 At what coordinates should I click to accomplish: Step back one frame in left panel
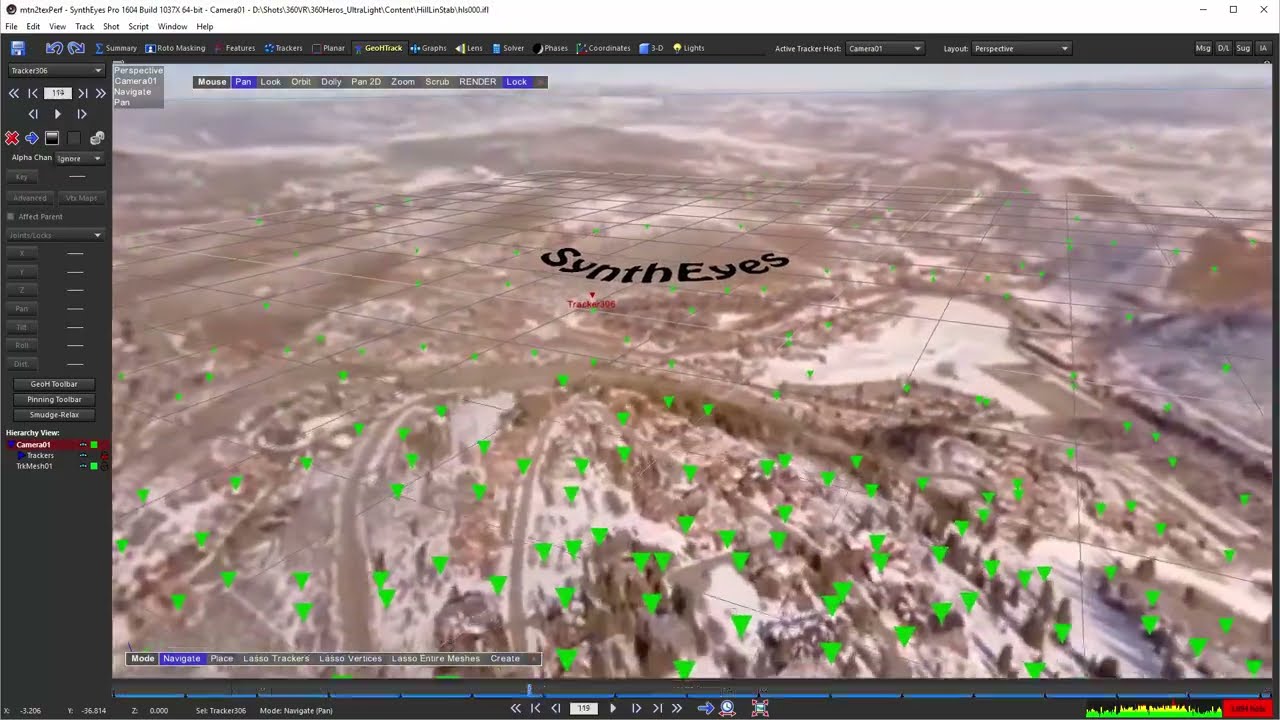tap(33, 114)
